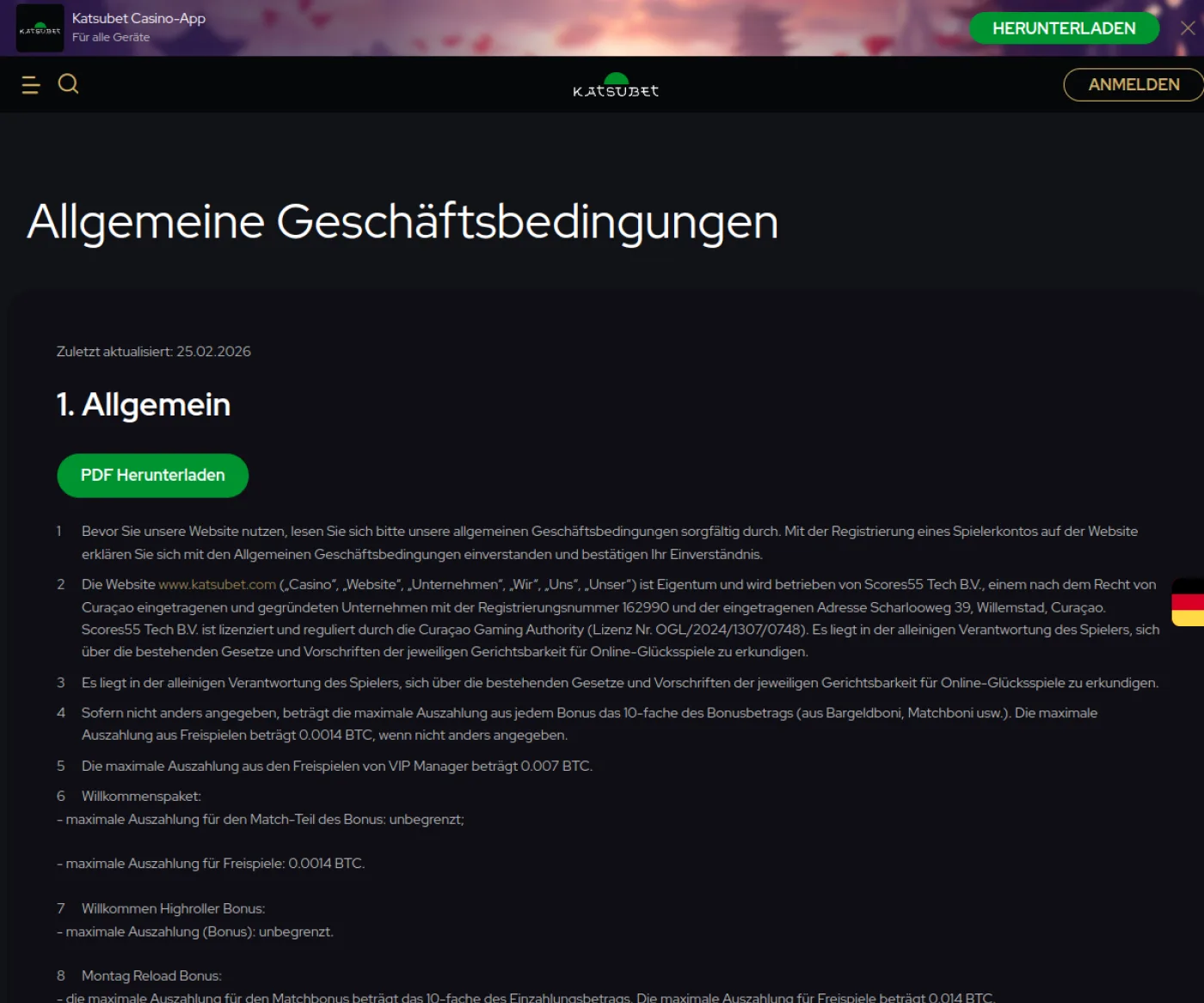This screenshot has height=1003, width=1204.
Task: Click clause 4 text starting 'Sofern nicht anders angegeben'
Action: click(x=590, y=724)
